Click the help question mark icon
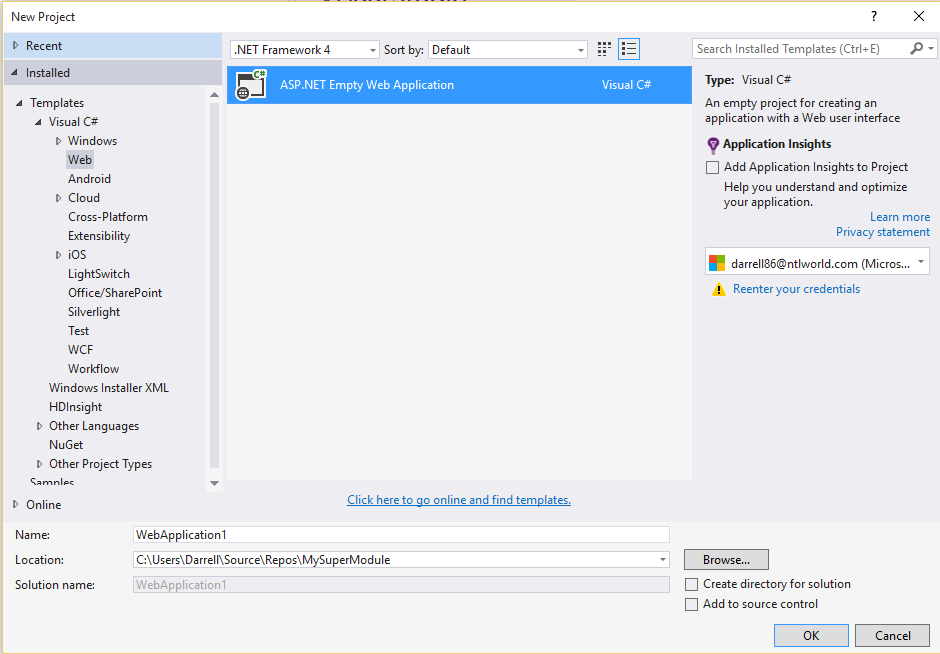 tap(874, 16)
